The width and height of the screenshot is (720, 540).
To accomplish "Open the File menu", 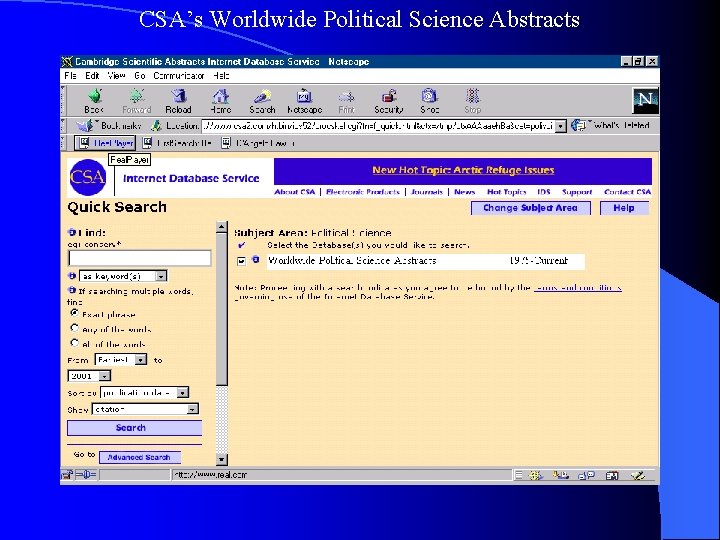I will [x=71, y=76].
